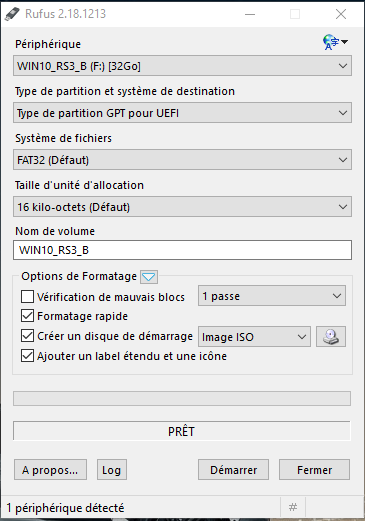Click the 'Options de Formatage' group label
This screenshot has width=365, height=521.
coord(79,276)
